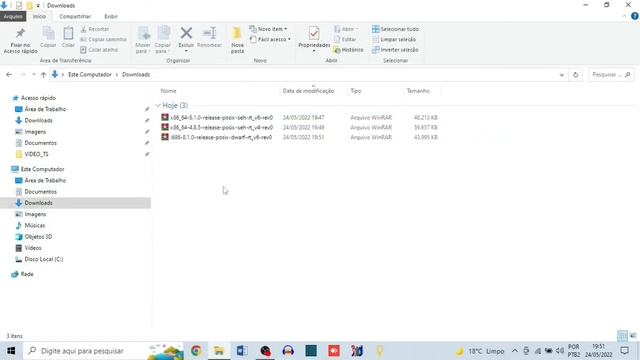Select Rede in navigation pane
Image resolution: width=640 pixels, height=360 pixels.
tap(27, 274)
